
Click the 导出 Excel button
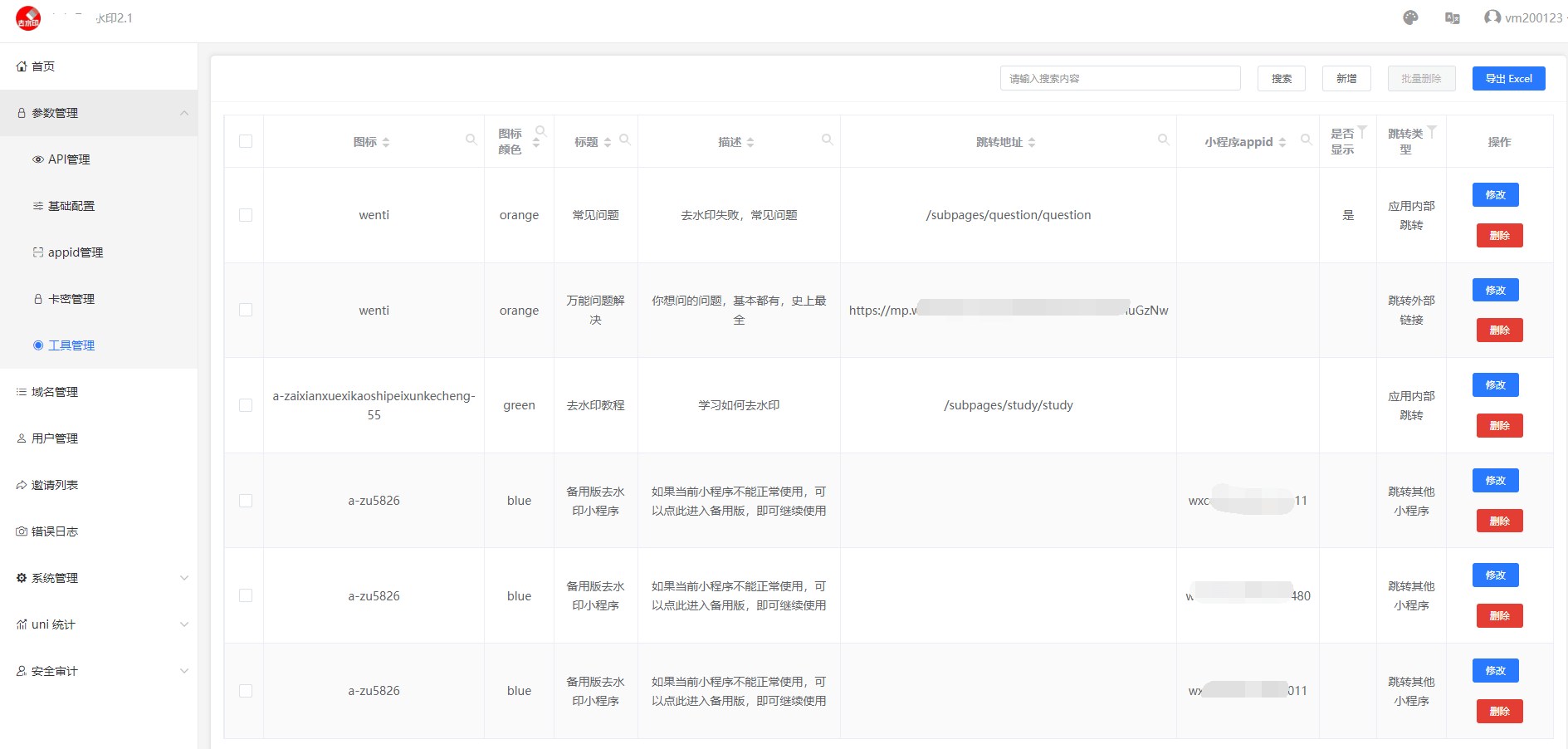pyautogui.click(x=1508, y=79)
